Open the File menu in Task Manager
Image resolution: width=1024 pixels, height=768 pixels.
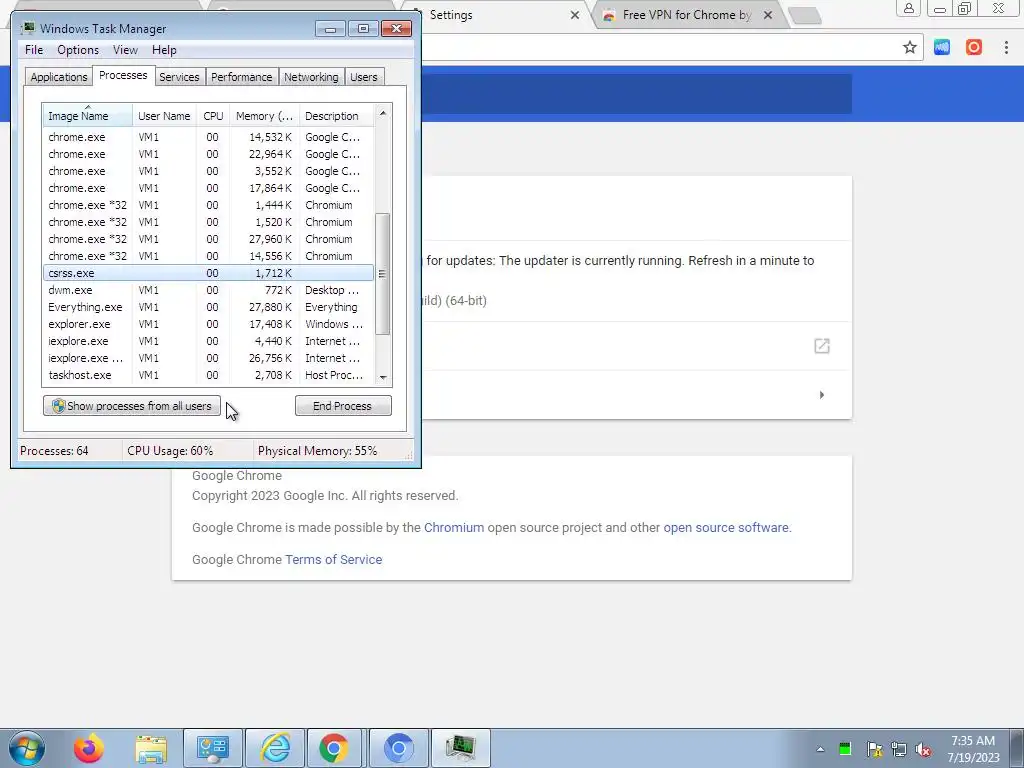(34, 50)
